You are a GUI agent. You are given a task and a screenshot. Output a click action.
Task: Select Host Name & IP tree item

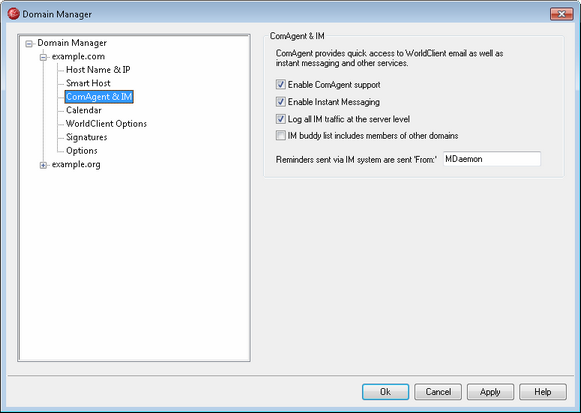coord(98,70)
